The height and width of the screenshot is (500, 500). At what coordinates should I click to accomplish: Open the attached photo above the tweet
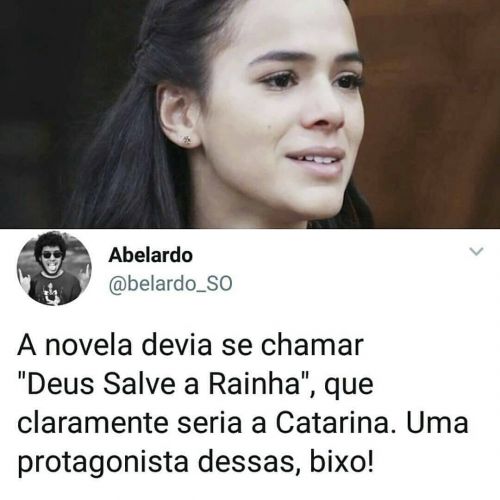point(250,114)
